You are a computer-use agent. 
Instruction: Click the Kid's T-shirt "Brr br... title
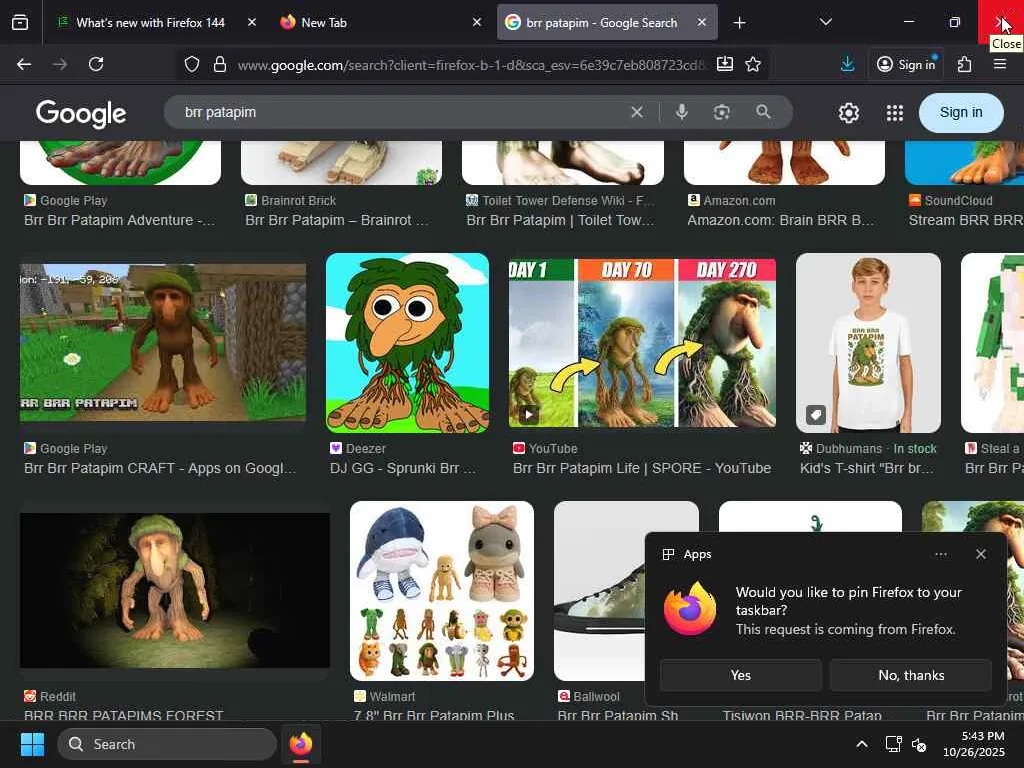pyautogui.click(x=867, y=468)
